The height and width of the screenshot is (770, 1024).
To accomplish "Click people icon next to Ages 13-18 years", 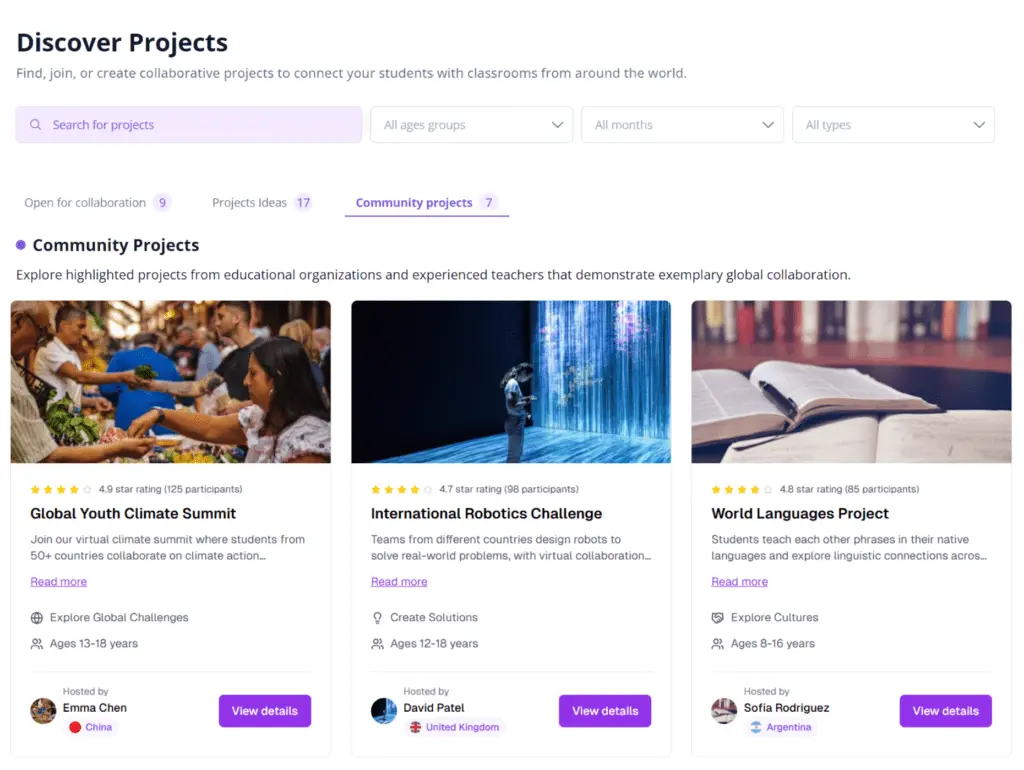I will tap(37, 643).
